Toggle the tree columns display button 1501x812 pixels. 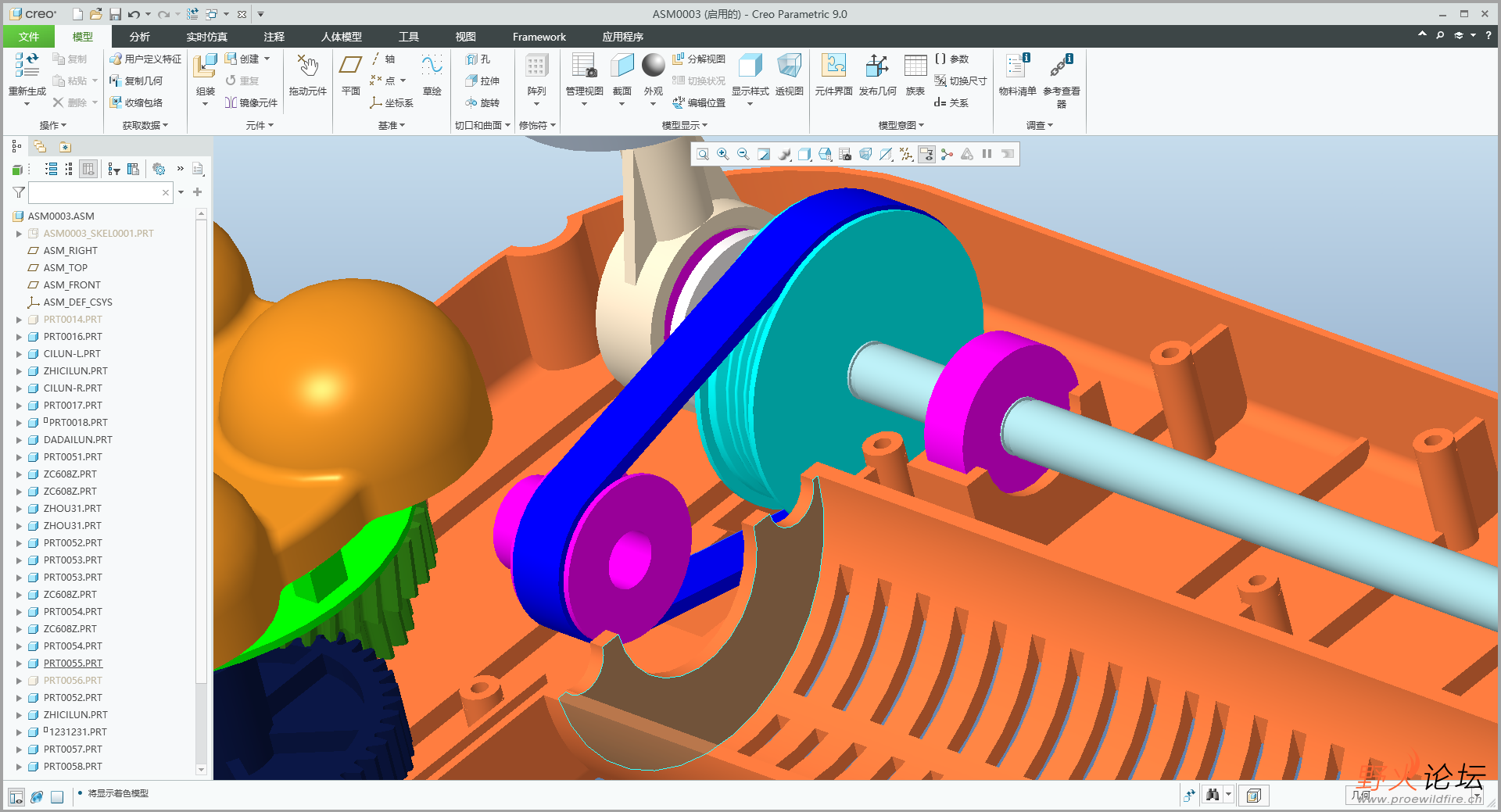(88, 169)
